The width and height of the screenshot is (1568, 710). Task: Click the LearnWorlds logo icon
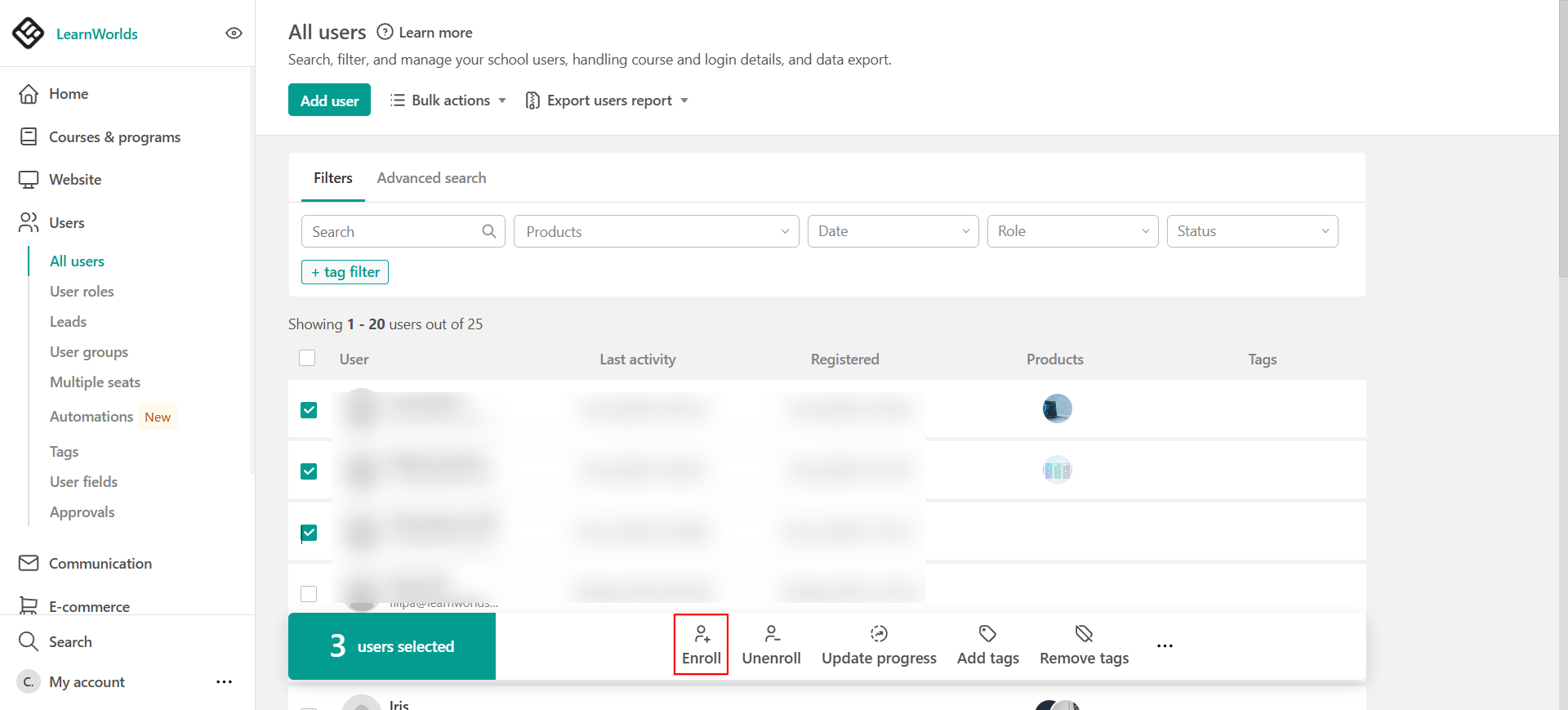click(x=29, y=33)
